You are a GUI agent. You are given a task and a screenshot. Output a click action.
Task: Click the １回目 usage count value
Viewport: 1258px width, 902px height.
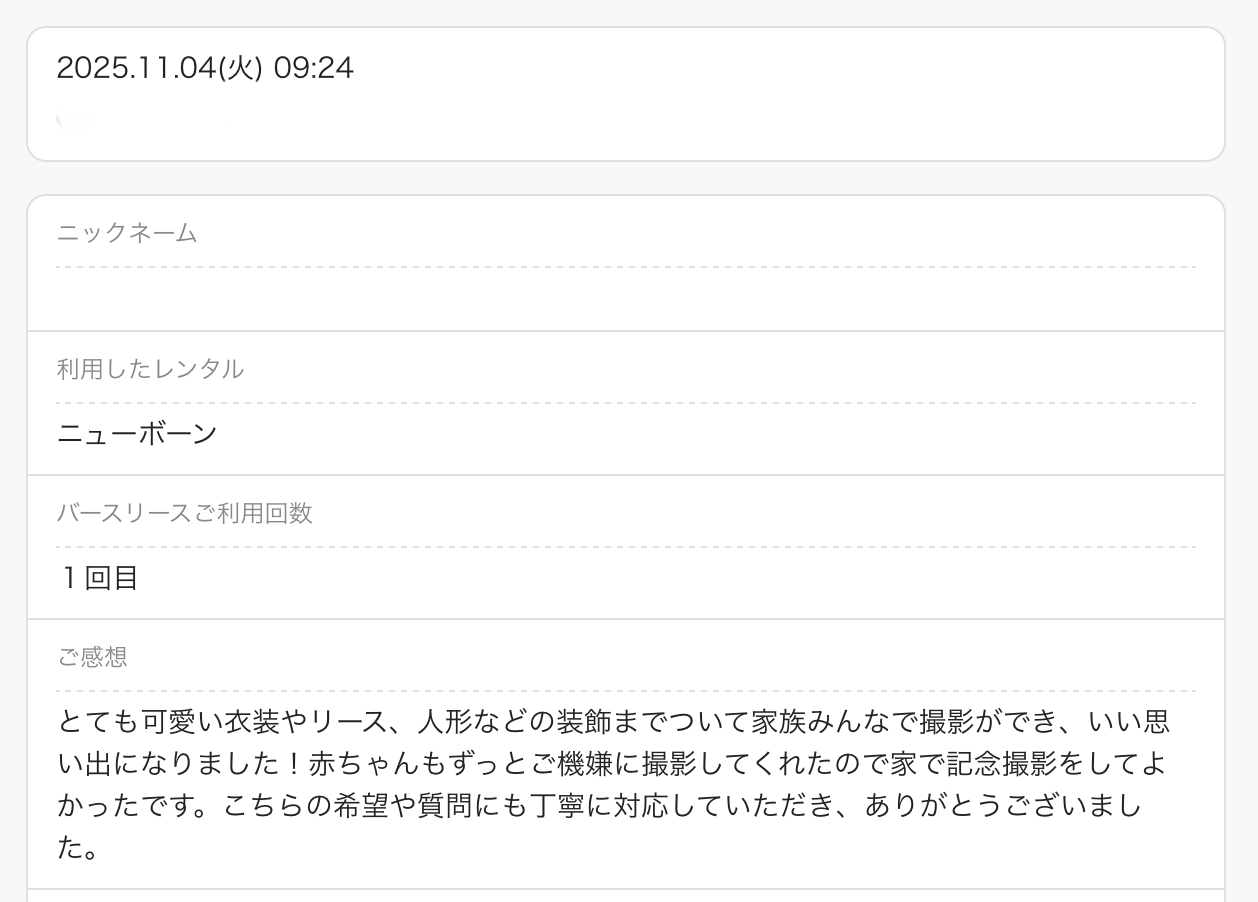[98, 578]
